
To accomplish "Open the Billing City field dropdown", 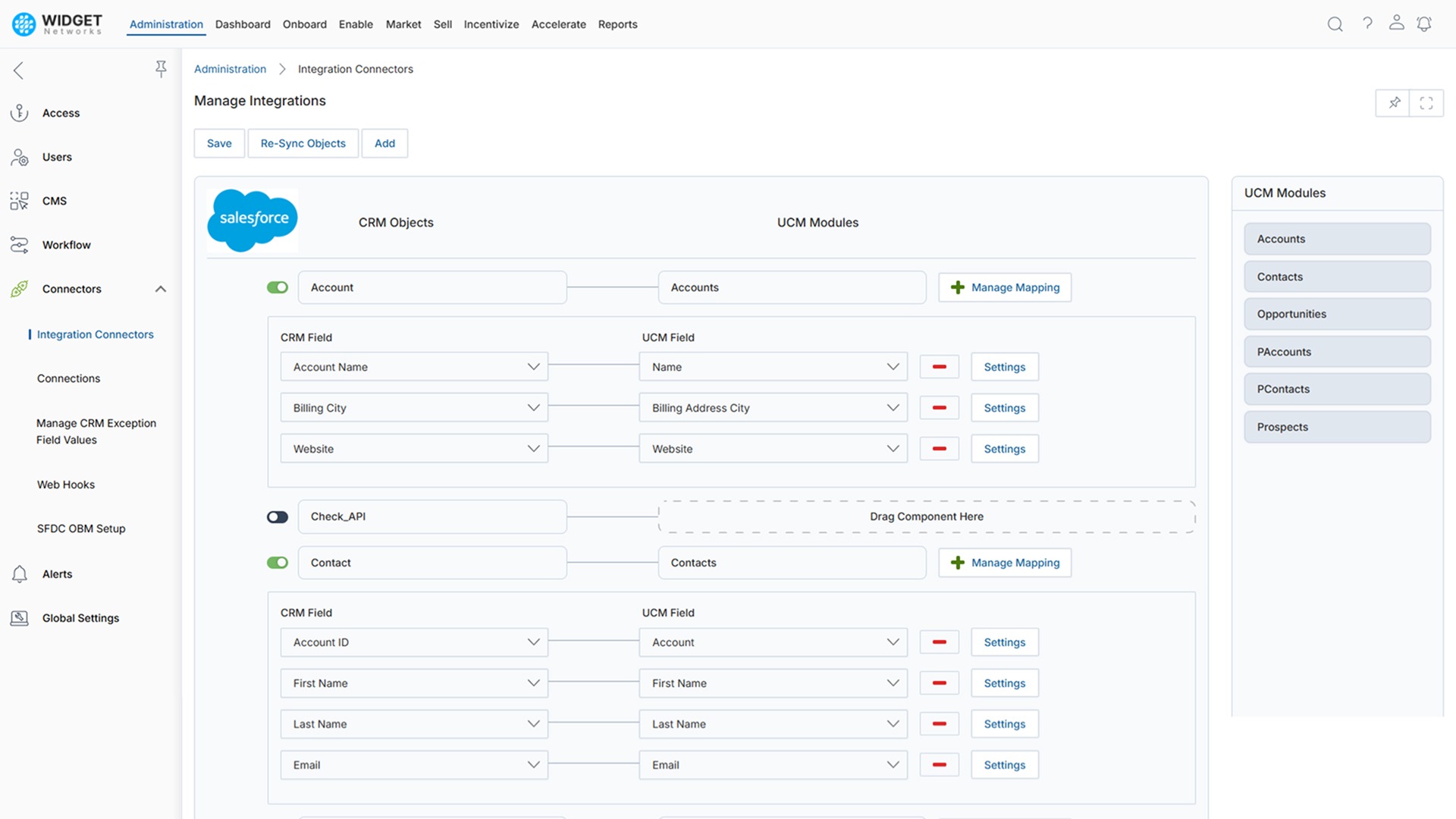I will tap(533, 407).
